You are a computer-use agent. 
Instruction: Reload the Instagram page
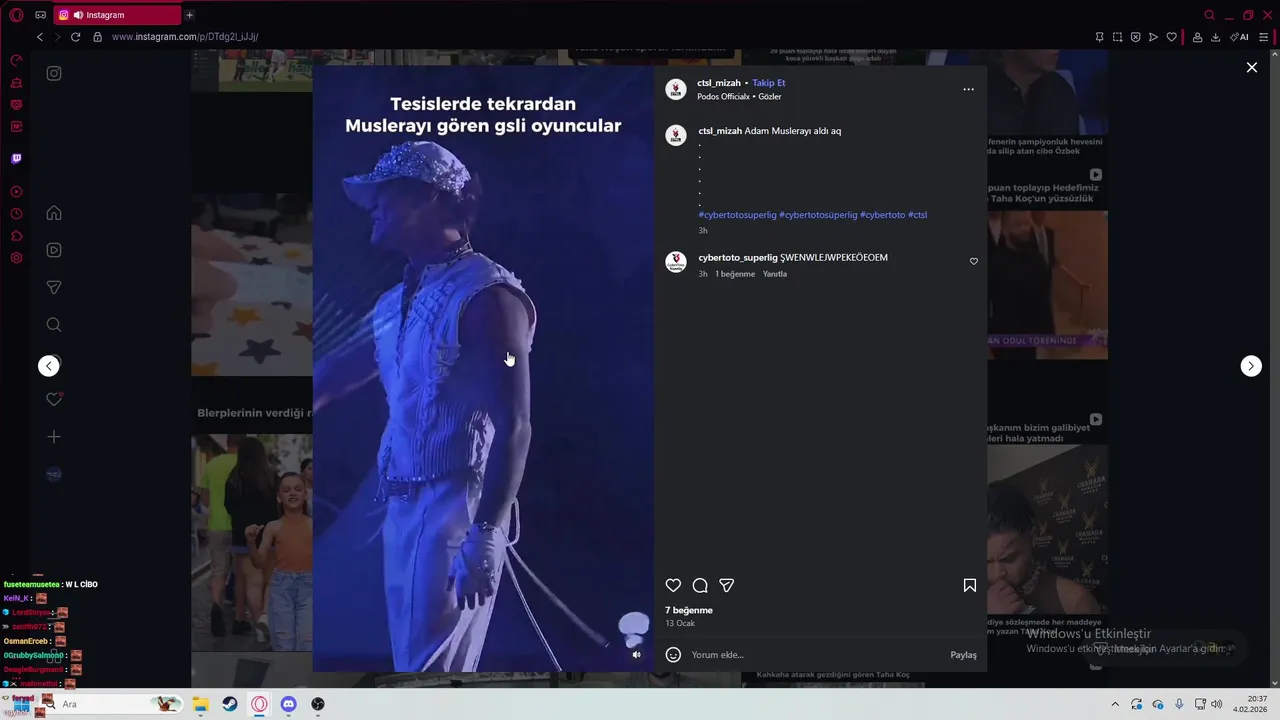(75, 37)
